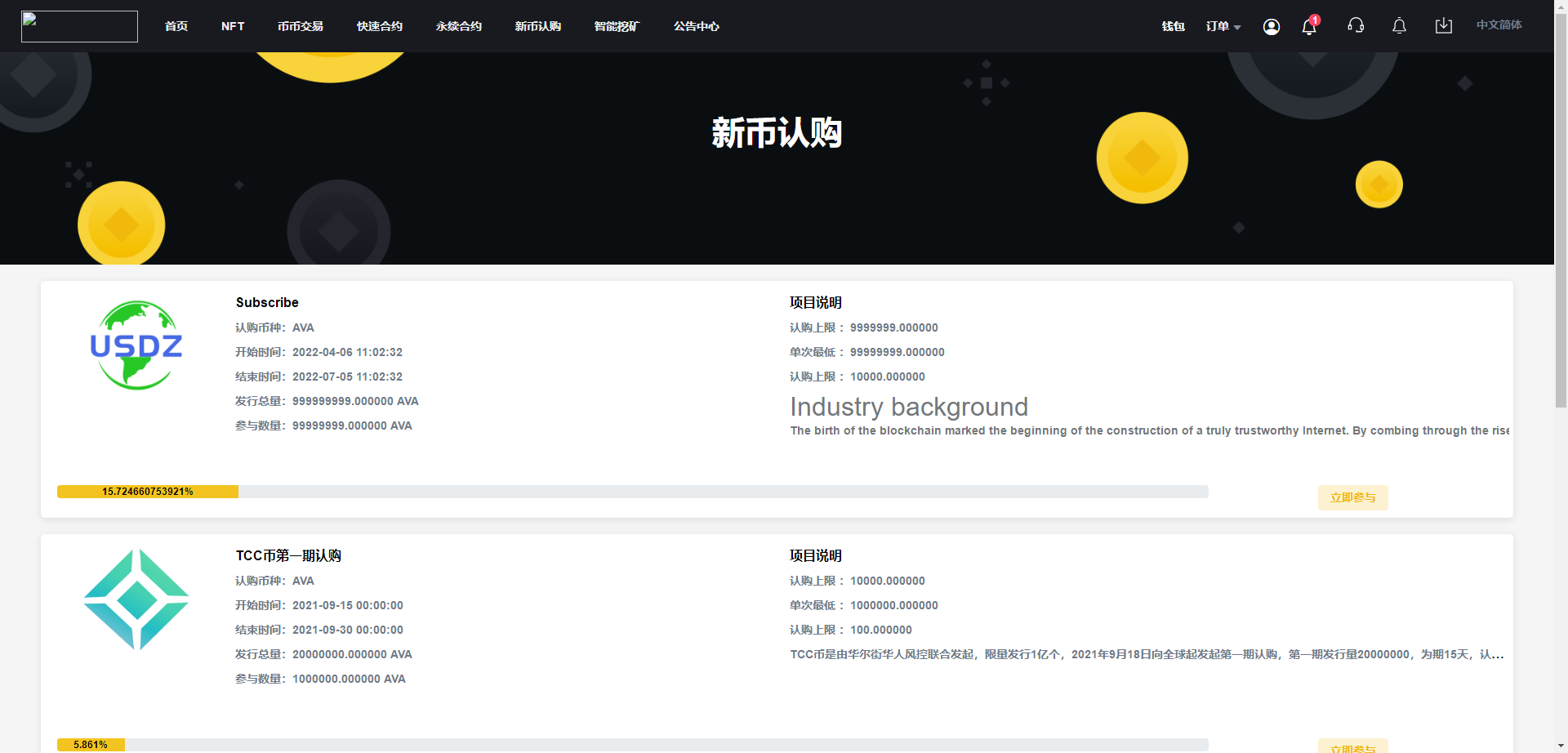
Task: Open 智能挖矿 smart mining menu
Action: 617,27
